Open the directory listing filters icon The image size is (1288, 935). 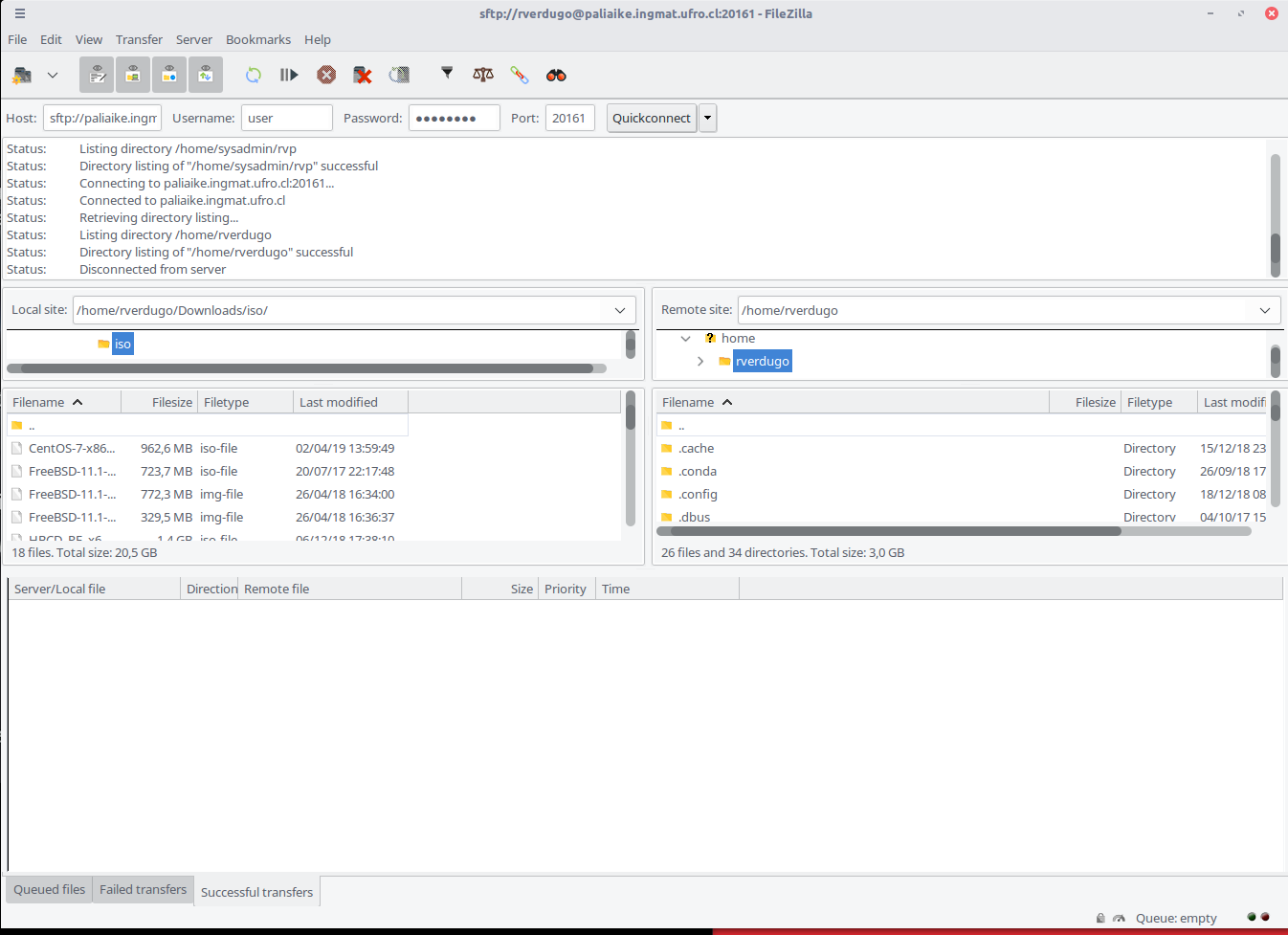447,74
